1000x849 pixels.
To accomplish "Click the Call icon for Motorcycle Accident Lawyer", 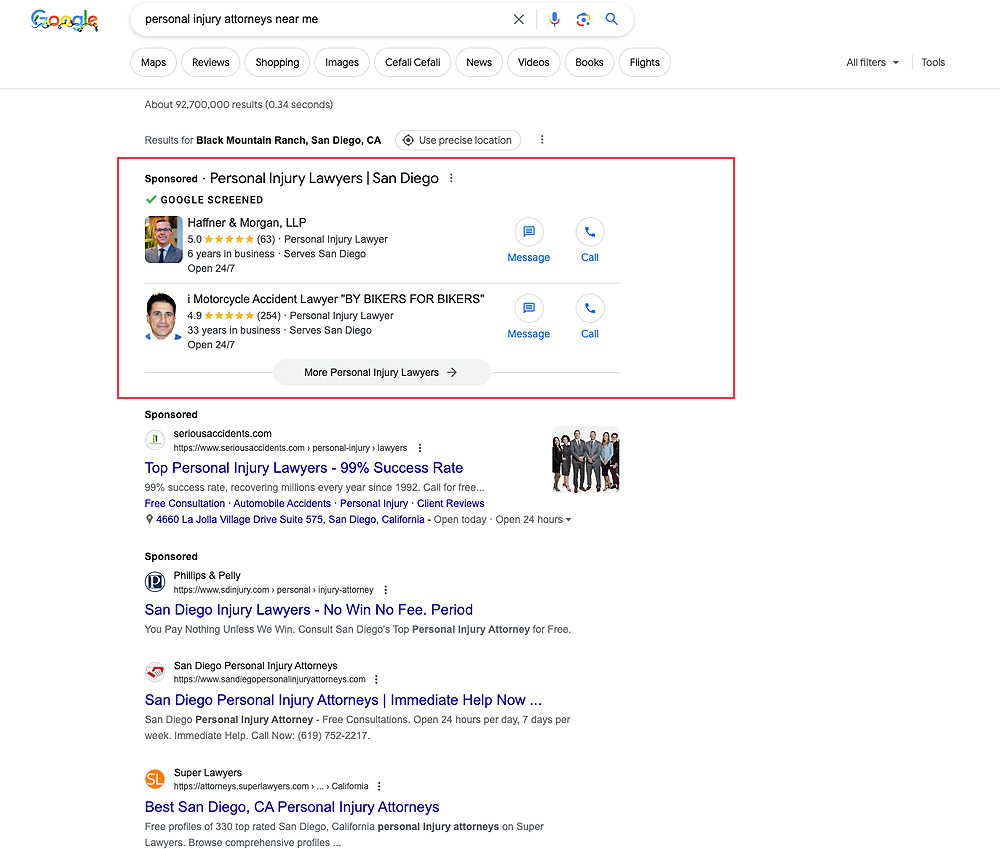I will [590, 308].
